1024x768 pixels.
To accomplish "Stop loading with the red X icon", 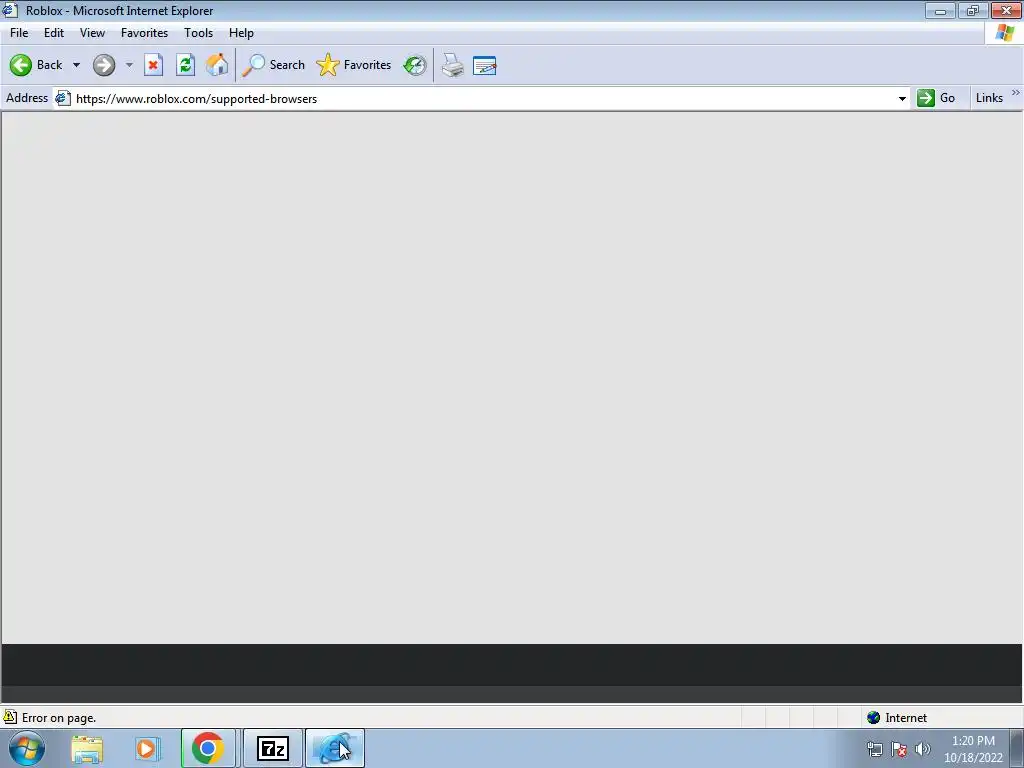I will (153, 65).
